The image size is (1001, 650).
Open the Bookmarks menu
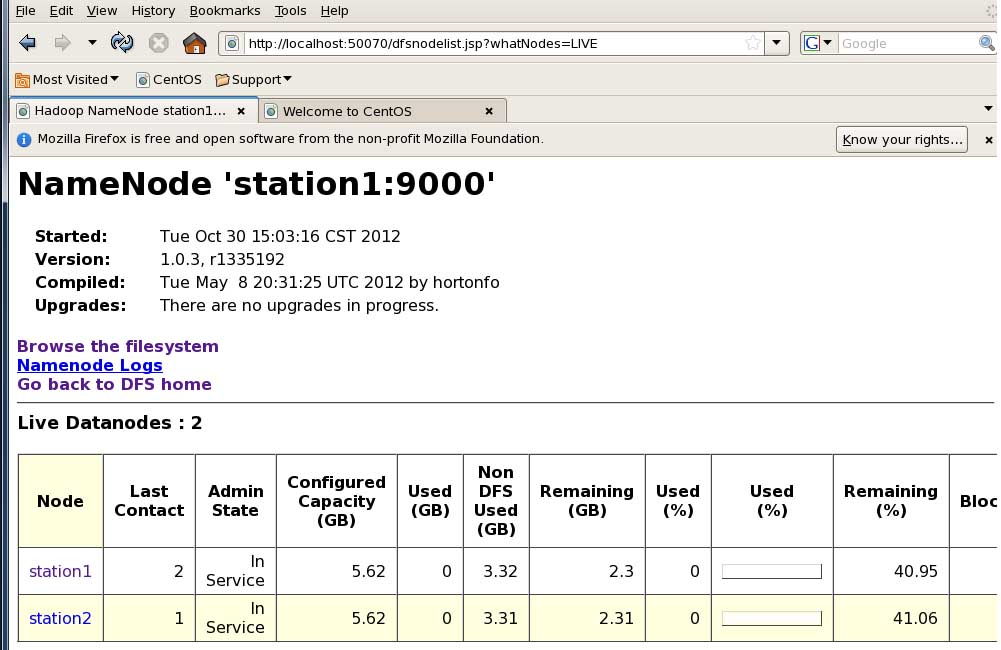pos(224,10)
